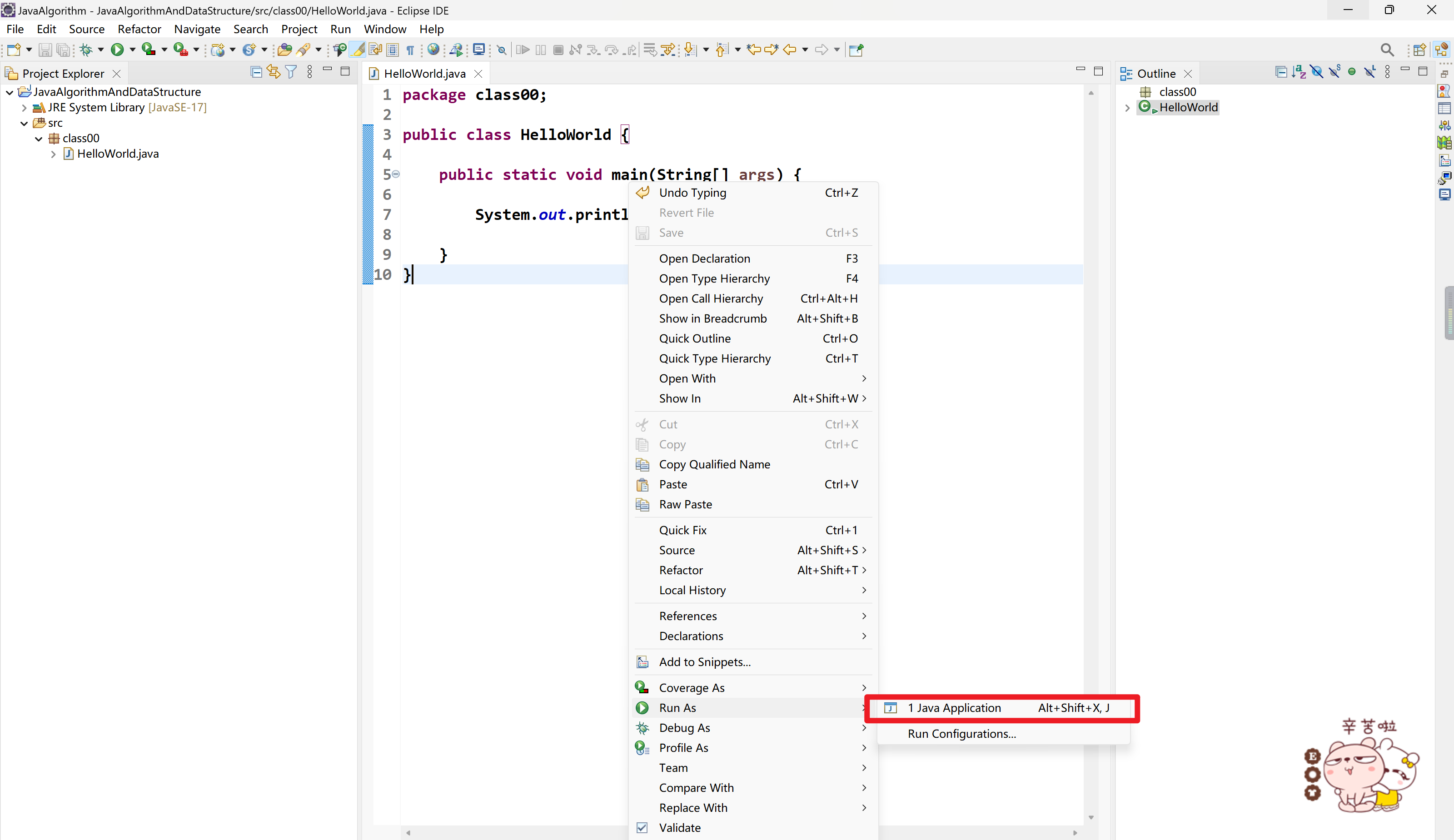Click Add to Snippets... in context menu
This screenshot has width=1454, height=840.
[x=753, y=662]
